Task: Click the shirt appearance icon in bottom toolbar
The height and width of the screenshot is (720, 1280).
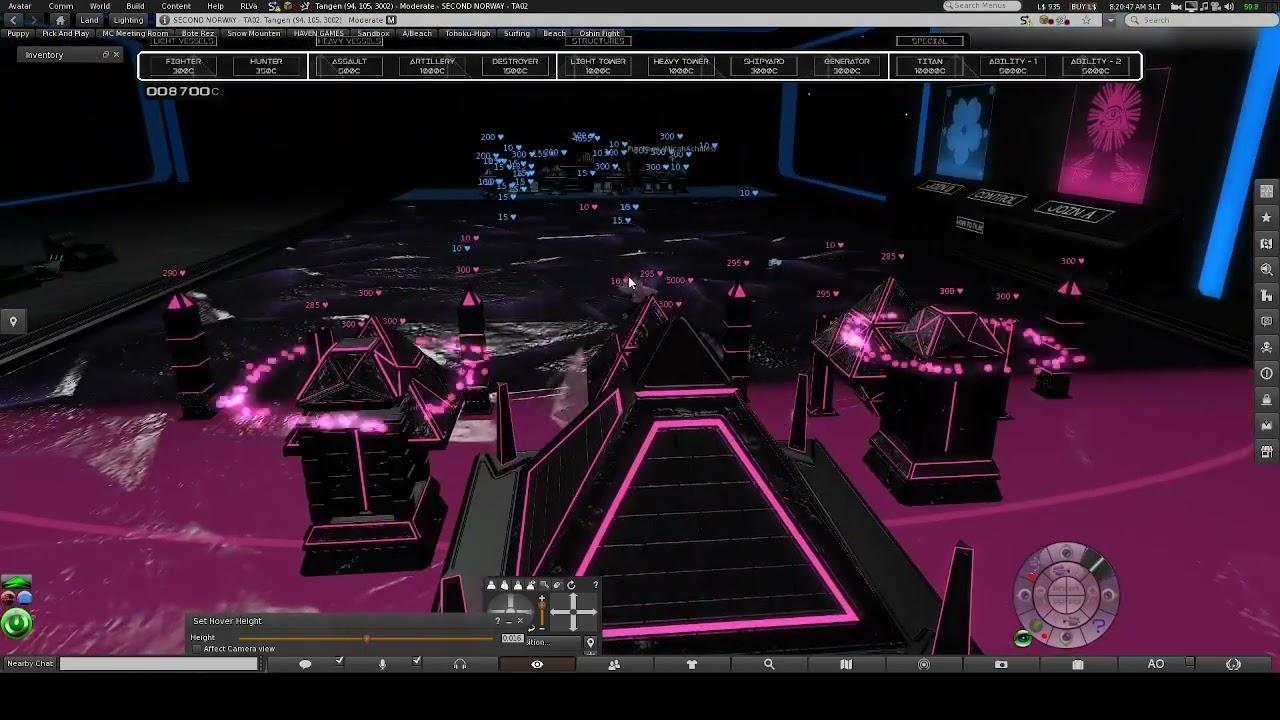Action: pos(691,664)
